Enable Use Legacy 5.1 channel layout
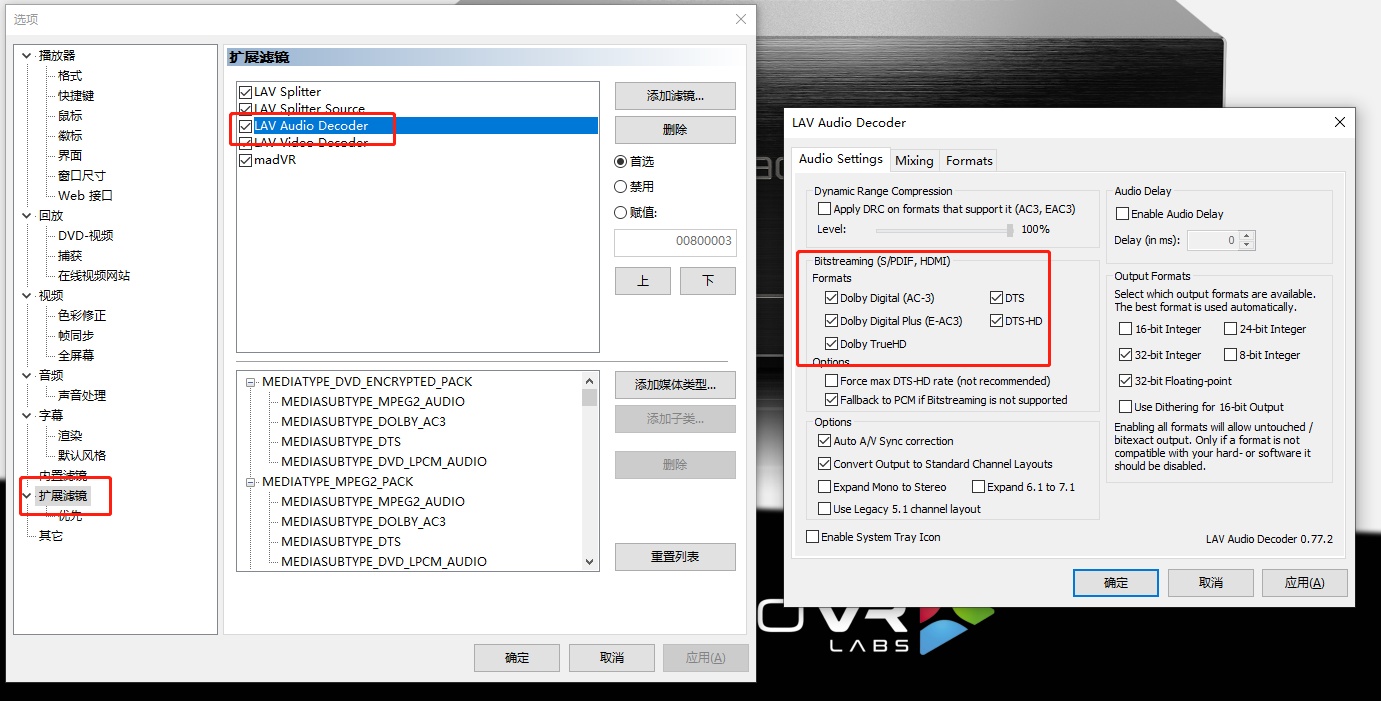The width and height of the screenshot is (1381, 701). (x=824, y=509)
